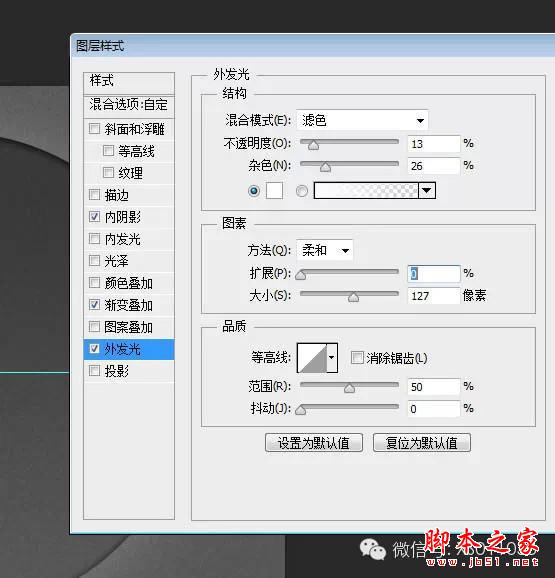Click the 大小 value field 127

[434, 296]
